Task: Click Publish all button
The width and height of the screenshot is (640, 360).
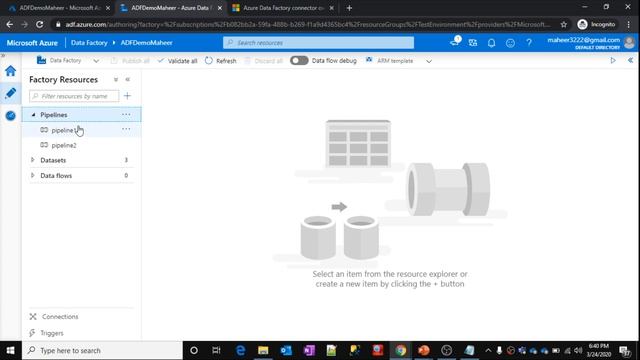Action: [130, 61]
